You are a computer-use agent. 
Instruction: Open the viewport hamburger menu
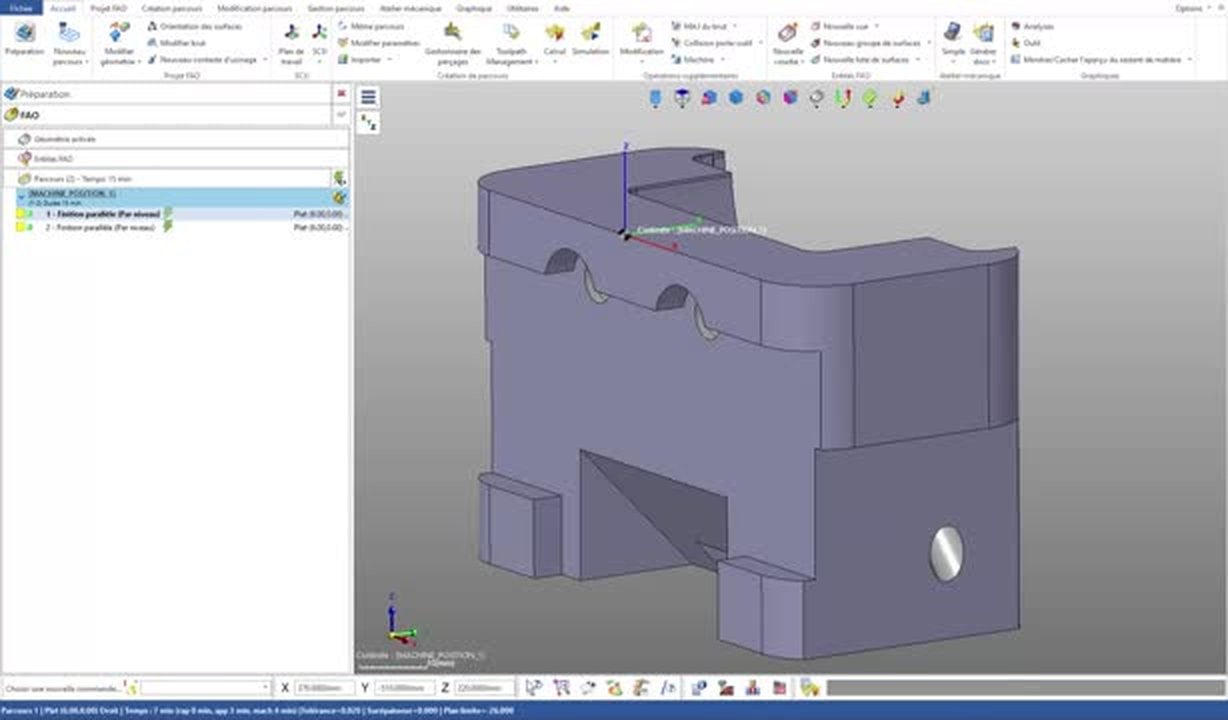pos(368,97)
